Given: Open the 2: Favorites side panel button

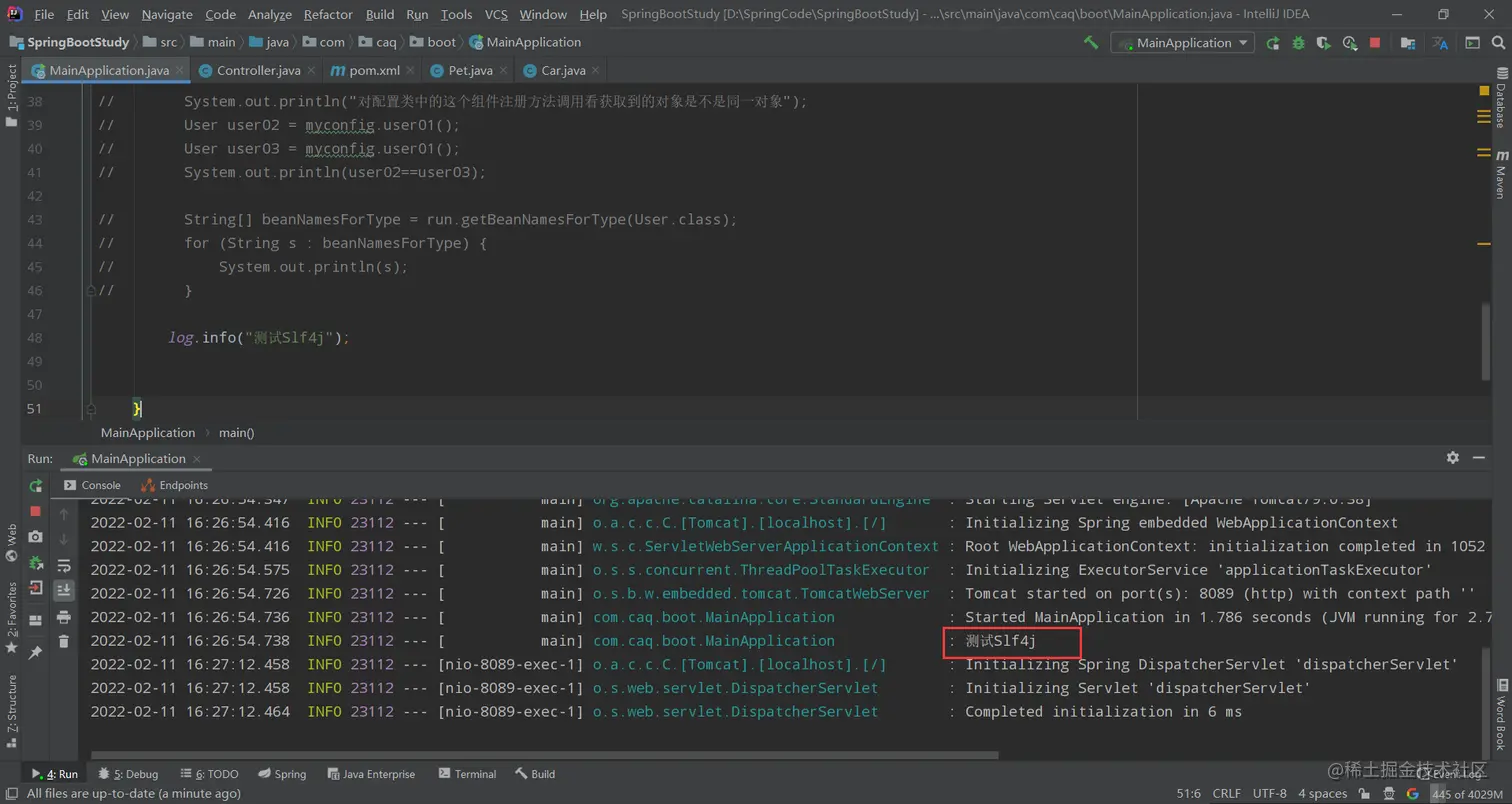Looking at the screenshot, I should click(x=11, y=617).
